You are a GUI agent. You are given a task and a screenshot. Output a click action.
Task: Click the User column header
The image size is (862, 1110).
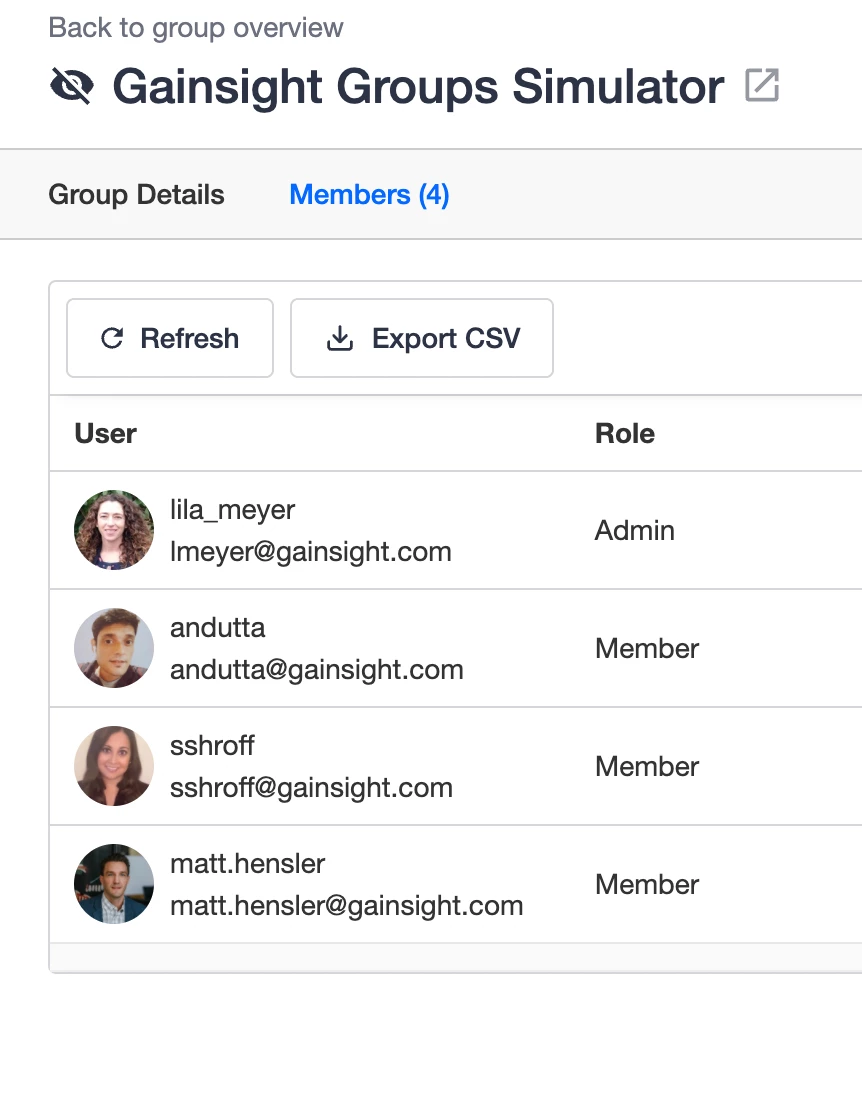(x=105, y=433)
